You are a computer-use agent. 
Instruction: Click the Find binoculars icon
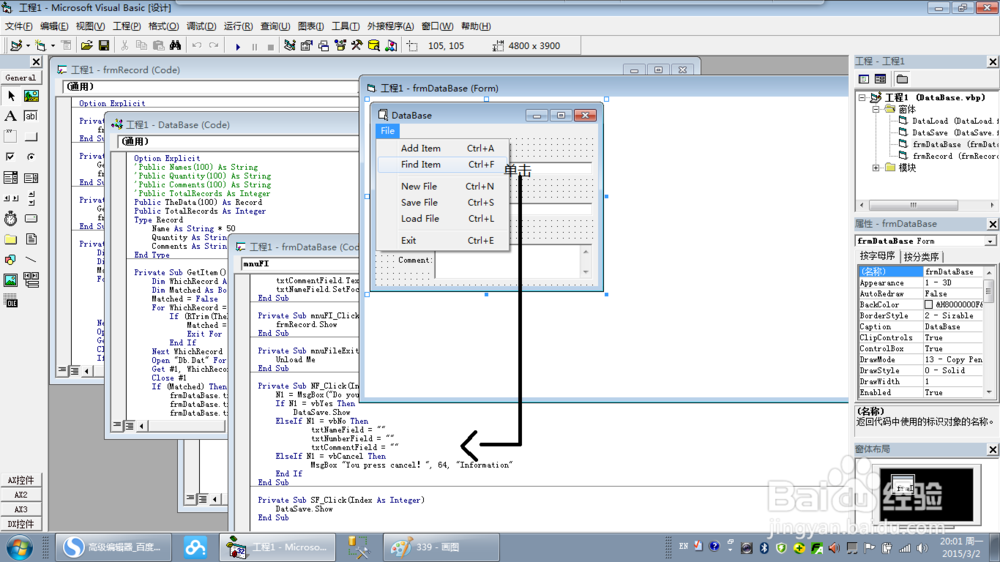[x=175, y=45]
